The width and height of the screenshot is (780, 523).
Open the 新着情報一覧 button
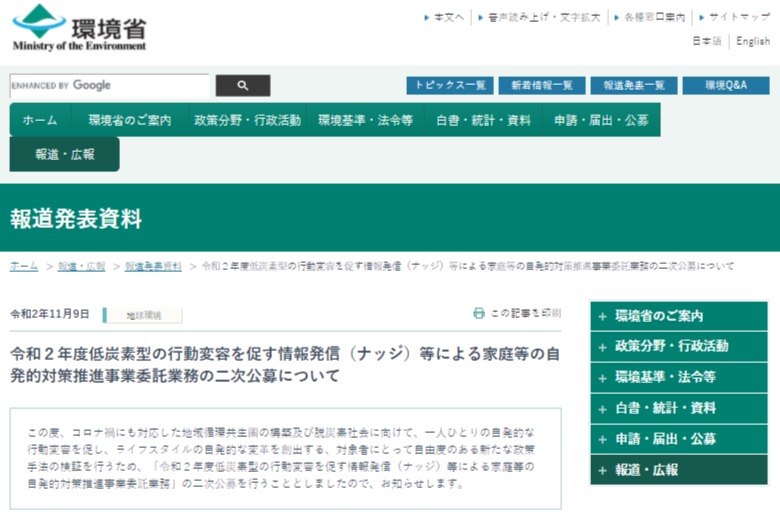pyautogui.click(x=542, y=86)
